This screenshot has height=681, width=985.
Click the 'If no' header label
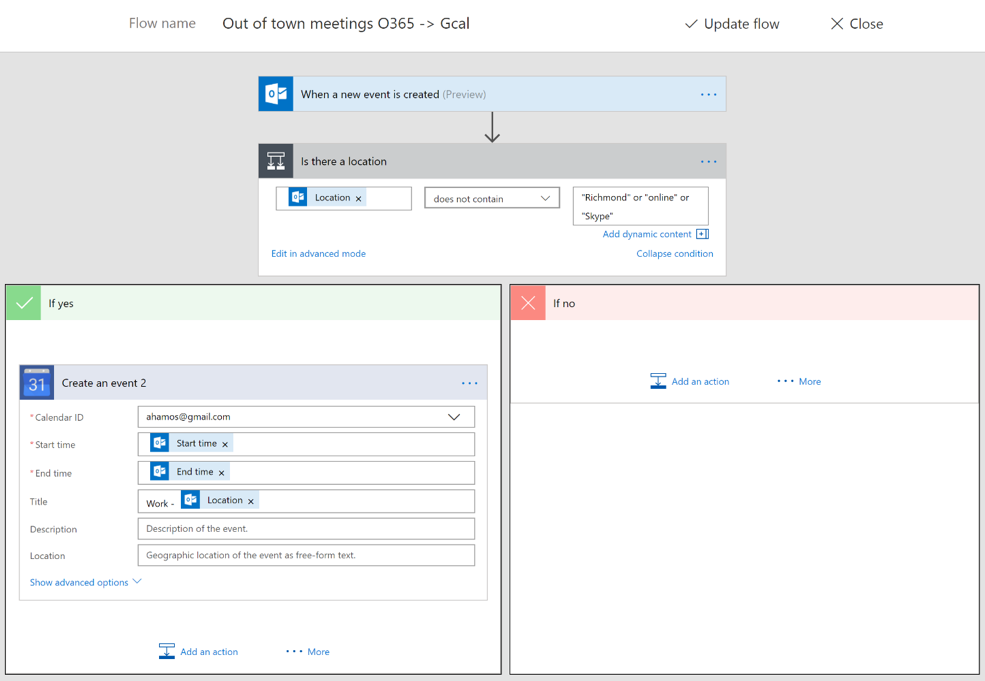(564, 303)
